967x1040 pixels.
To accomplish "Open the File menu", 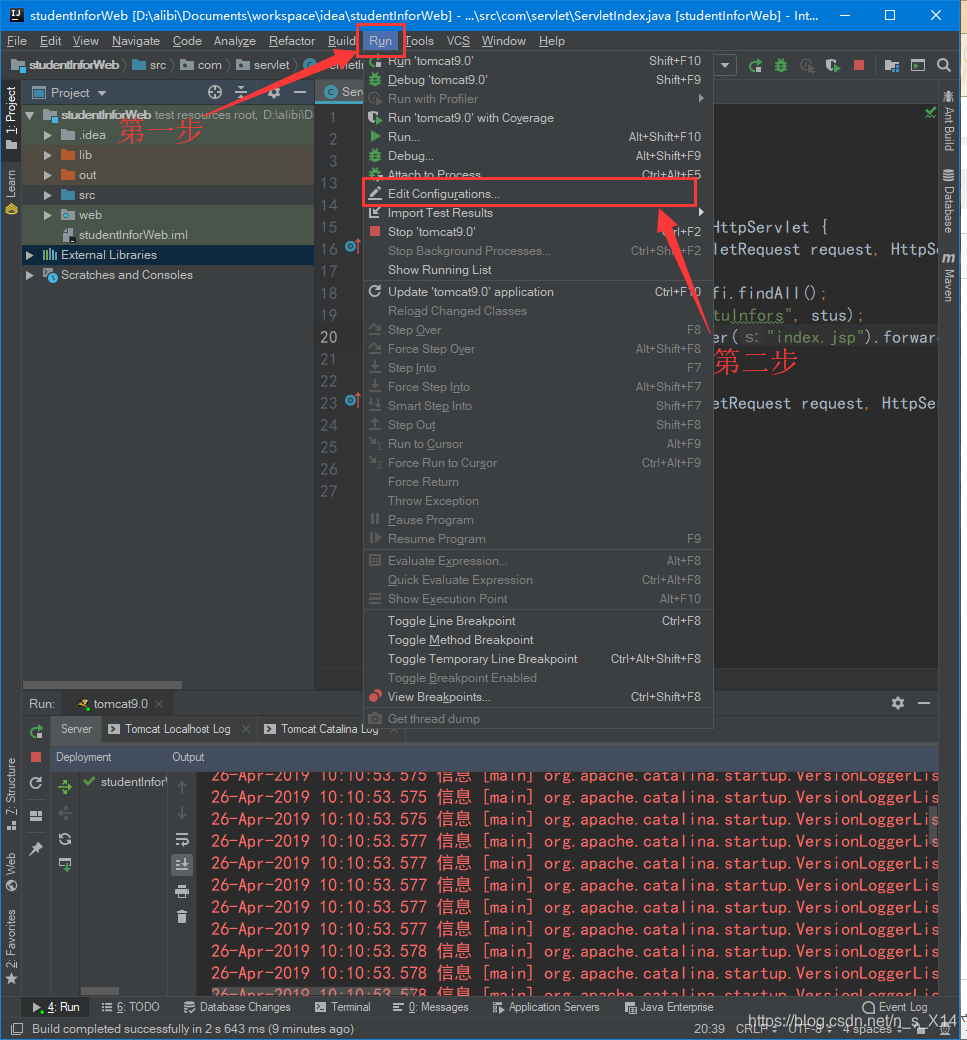I will (x=17, y=41).
